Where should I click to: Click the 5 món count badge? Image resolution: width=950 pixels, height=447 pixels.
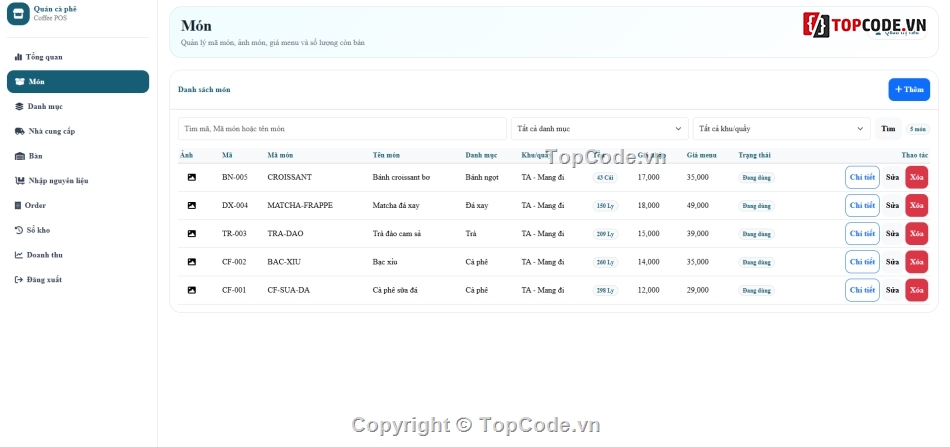(917, 129)
